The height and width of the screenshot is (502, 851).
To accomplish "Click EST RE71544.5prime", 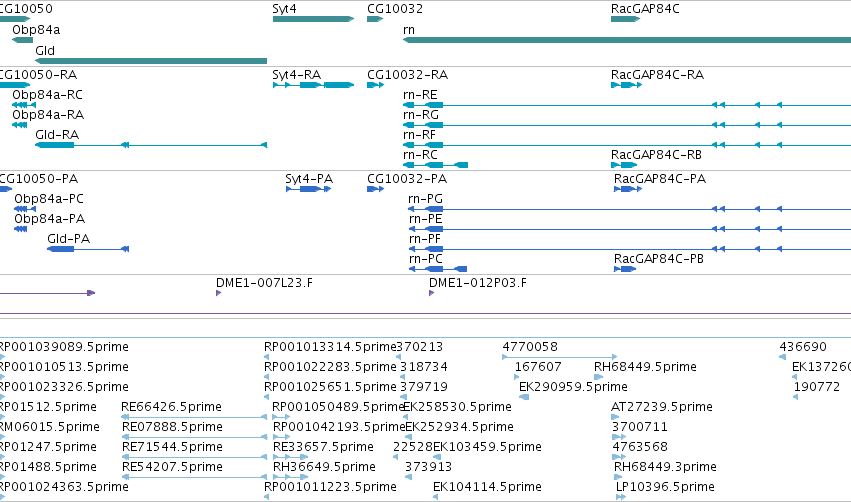I will pyautogui.click(x=172, y=447).
